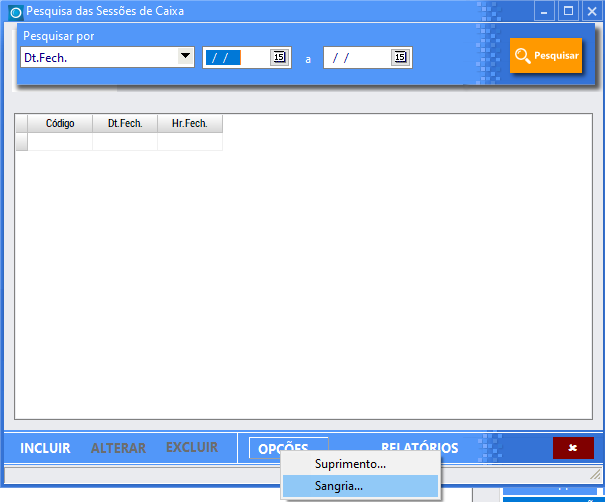The width and height of the screenshot is (605, 502).
Task: Open the start date calendar picker
Action: tap(279, 57)
